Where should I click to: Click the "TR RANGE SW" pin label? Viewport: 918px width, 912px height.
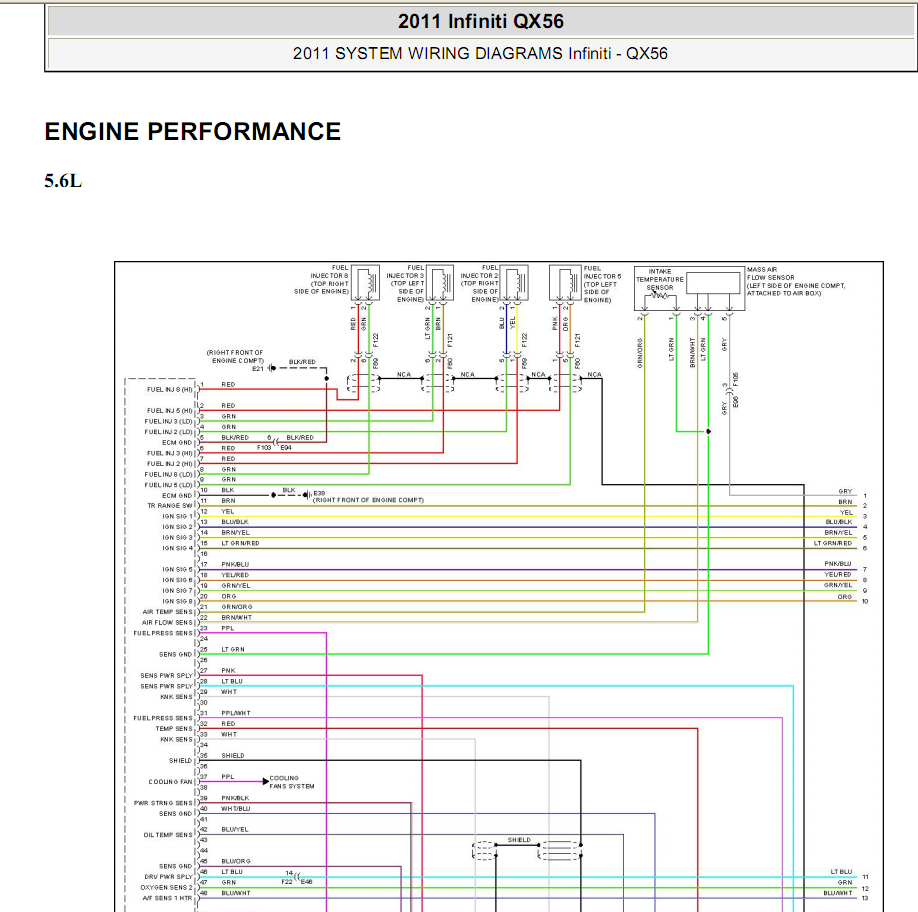click(170, 506)
